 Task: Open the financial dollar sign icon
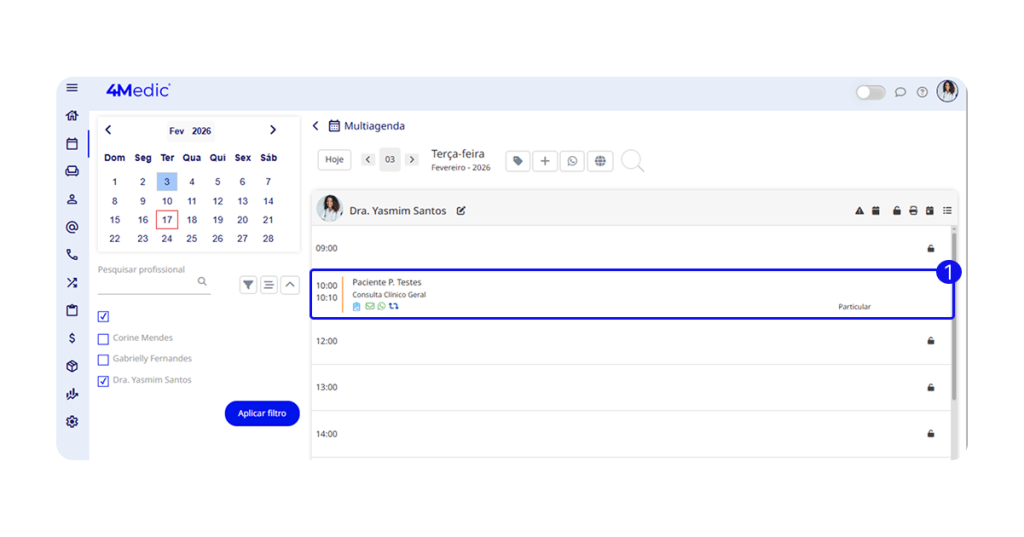point(72,338)
